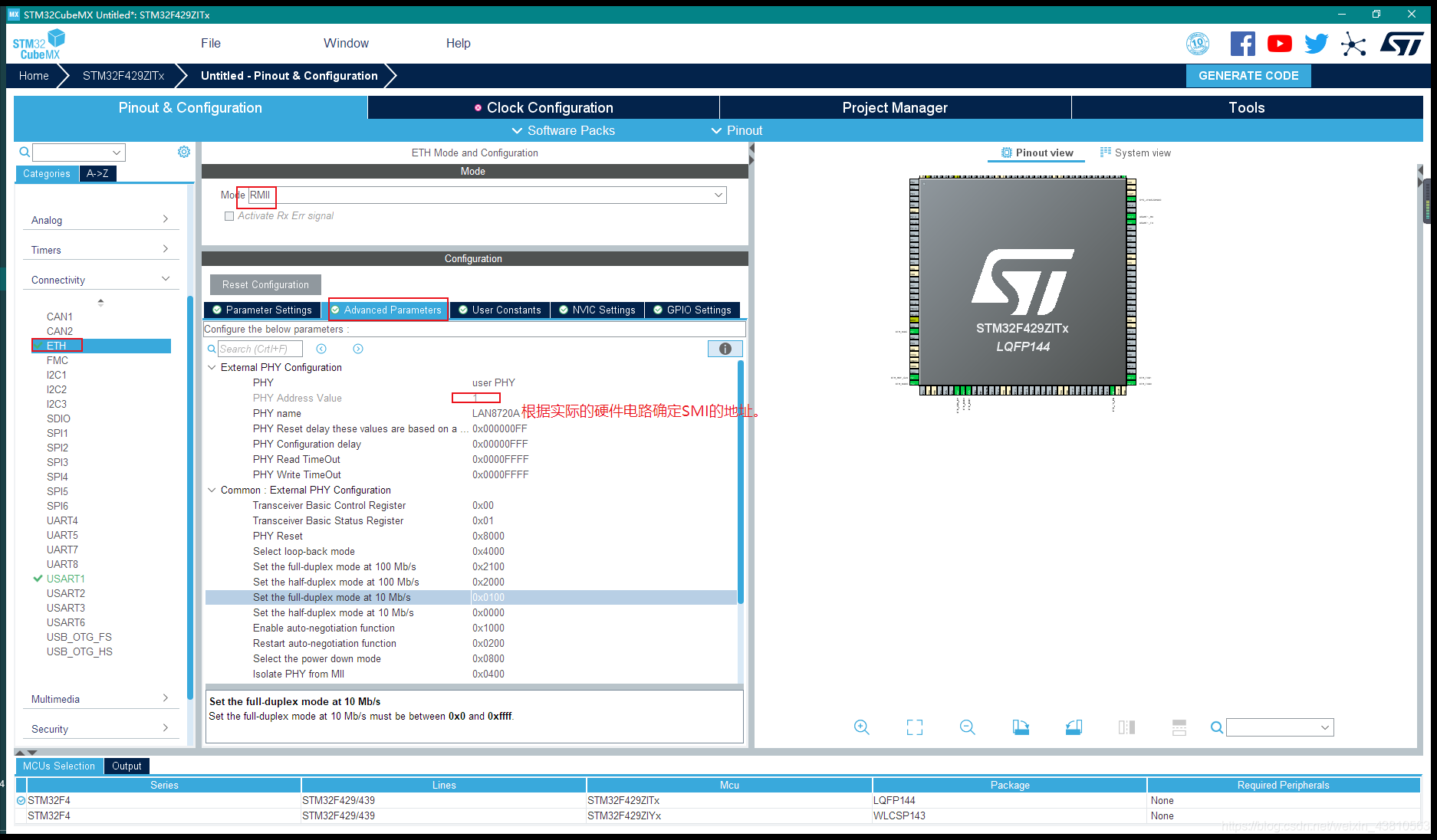The image size is (1437, 840).
Task: Click the STM32F429ZITx breadcrumb
Action: click(x=123, y=75)
